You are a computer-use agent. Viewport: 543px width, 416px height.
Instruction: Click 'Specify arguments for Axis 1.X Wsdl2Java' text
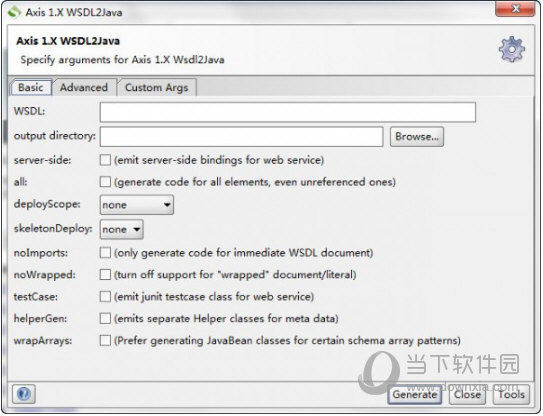coord(122,60)
